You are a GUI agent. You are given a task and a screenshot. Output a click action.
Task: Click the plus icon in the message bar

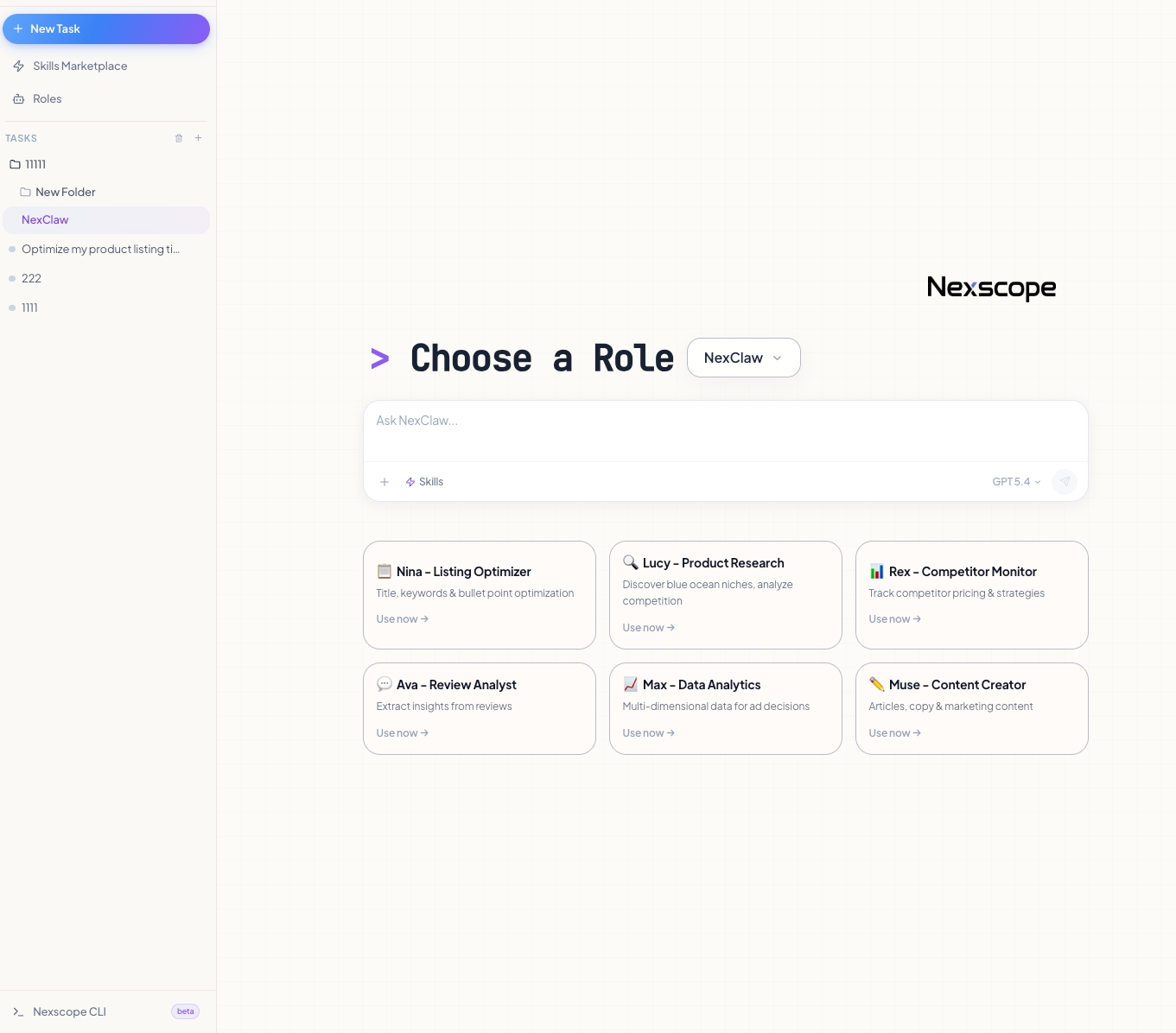tap(385, 481)
